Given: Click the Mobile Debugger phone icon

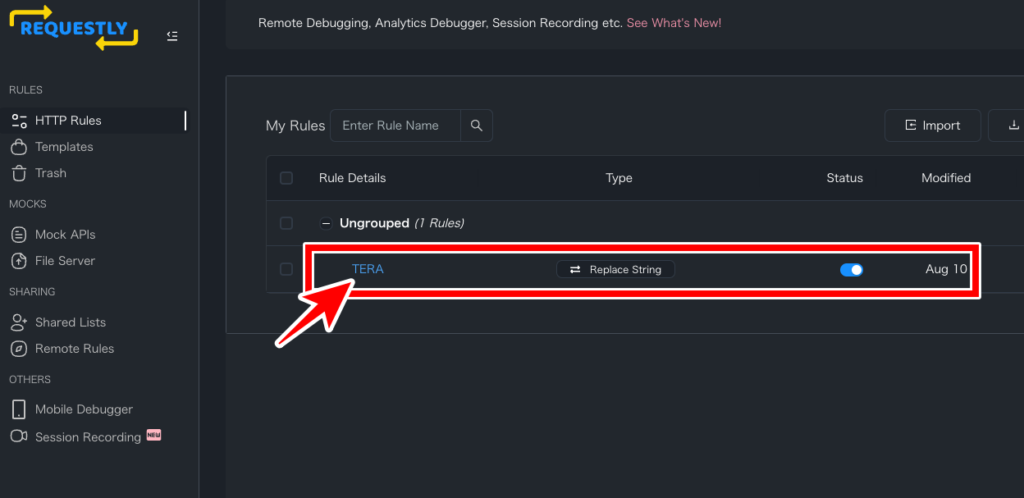Looking at the screenshot, I should tap(19, 409).
